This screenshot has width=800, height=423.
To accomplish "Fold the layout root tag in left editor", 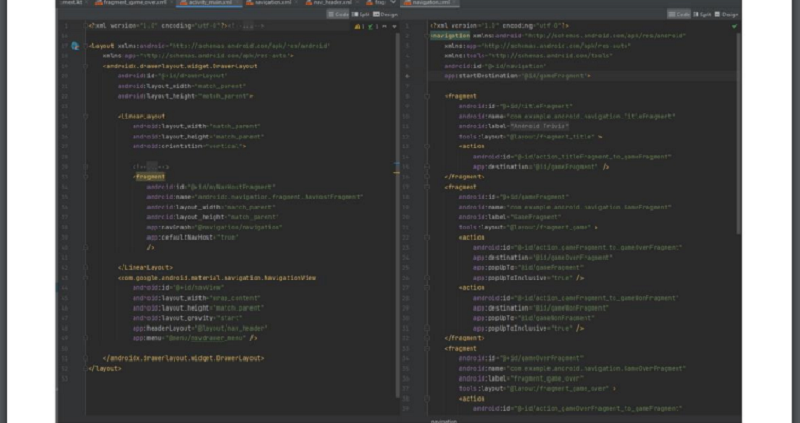I will (86, 46).
